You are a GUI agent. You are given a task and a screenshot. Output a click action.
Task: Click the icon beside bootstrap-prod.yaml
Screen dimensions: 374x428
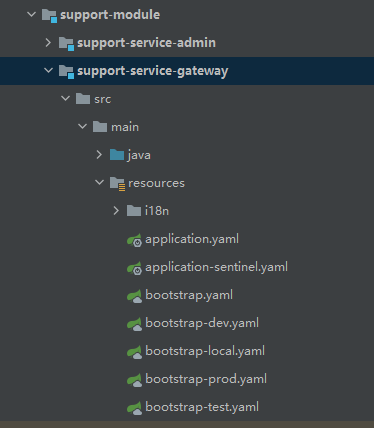135,380
